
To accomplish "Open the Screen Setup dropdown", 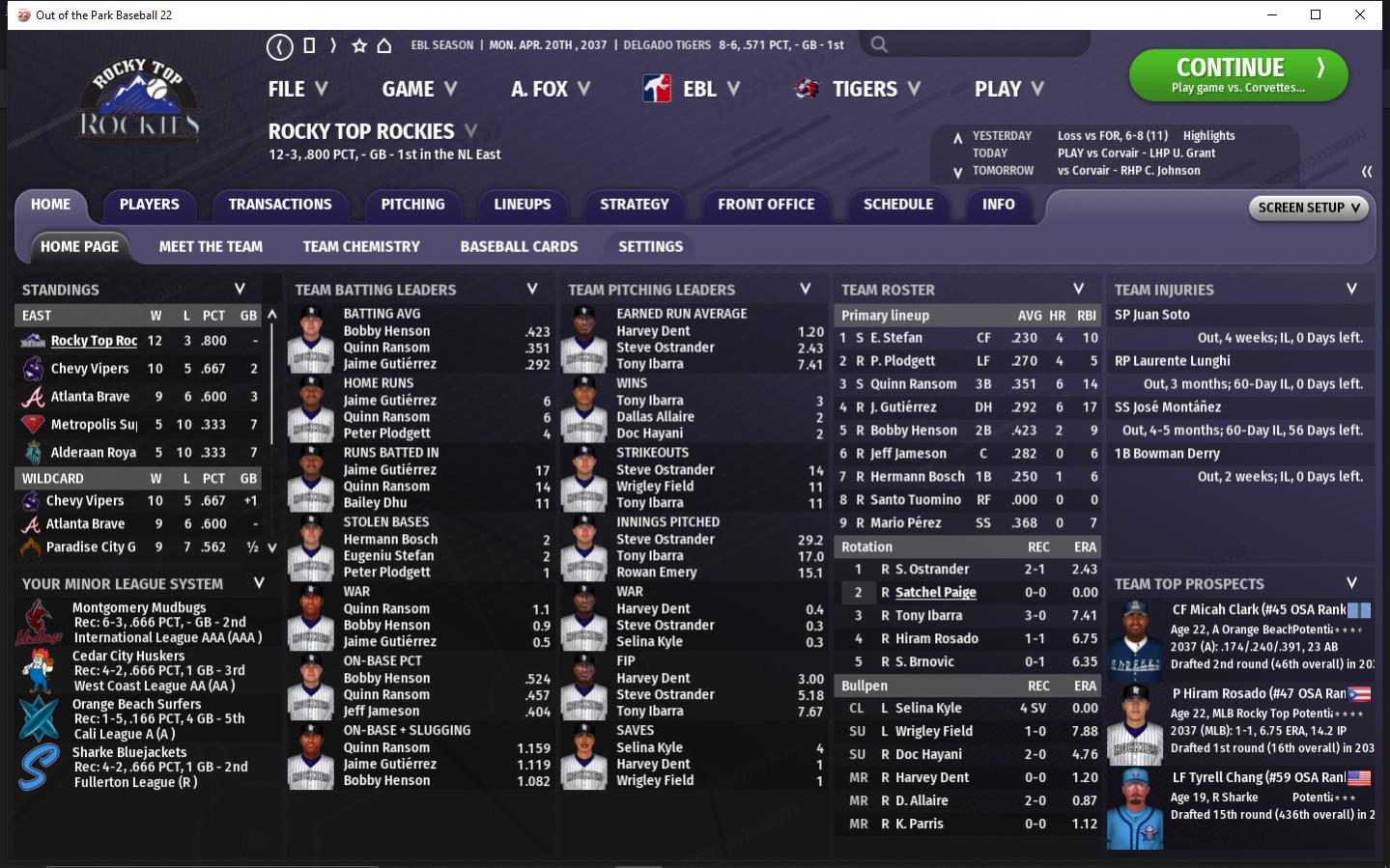I will (x=1308, y=208).
